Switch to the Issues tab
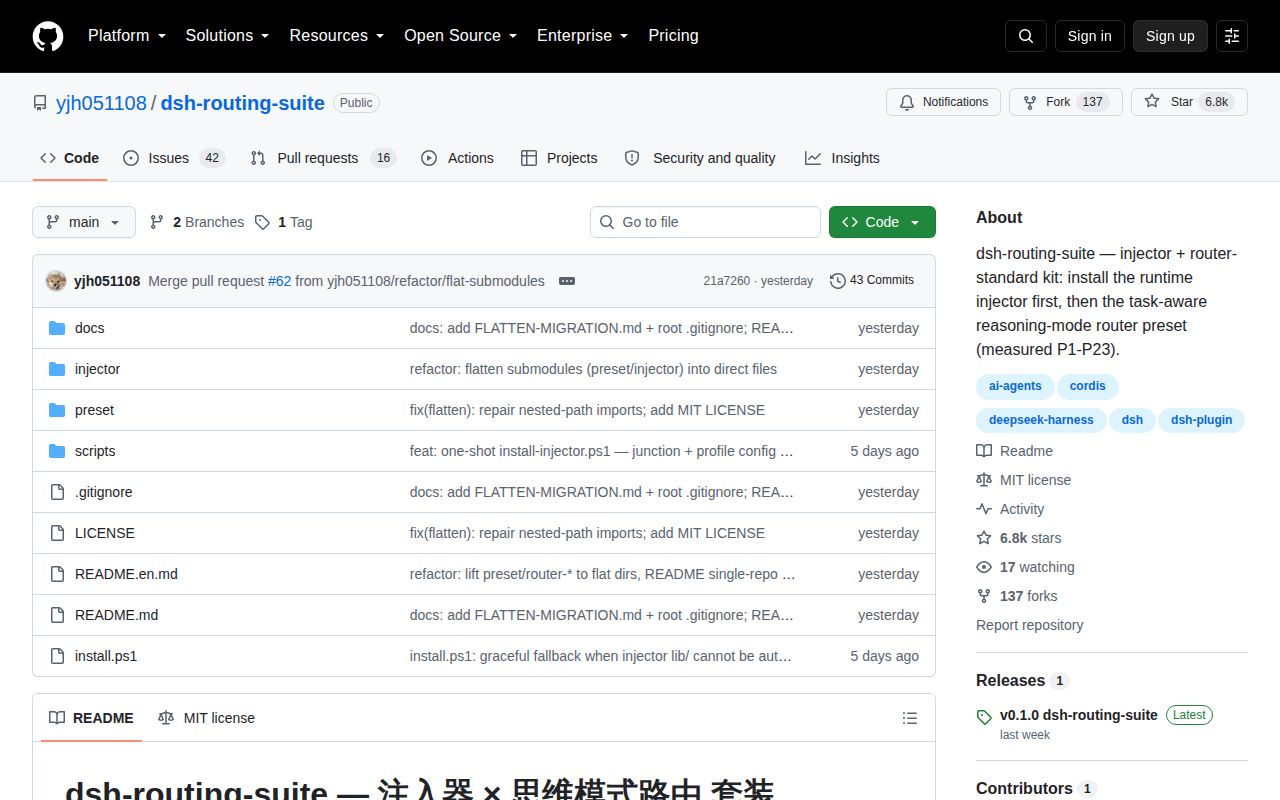 pos(174,158)
